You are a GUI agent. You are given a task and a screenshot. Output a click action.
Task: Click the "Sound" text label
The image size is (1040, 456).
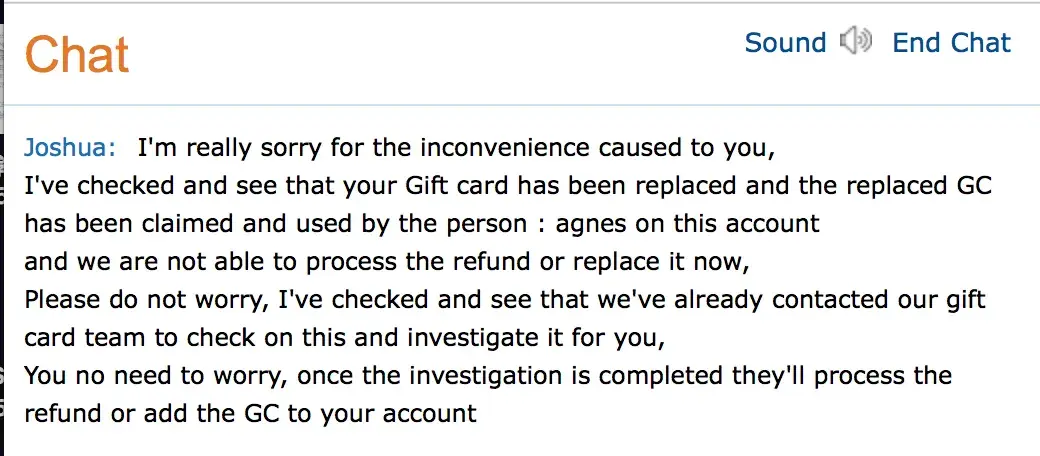coord(785,43)
